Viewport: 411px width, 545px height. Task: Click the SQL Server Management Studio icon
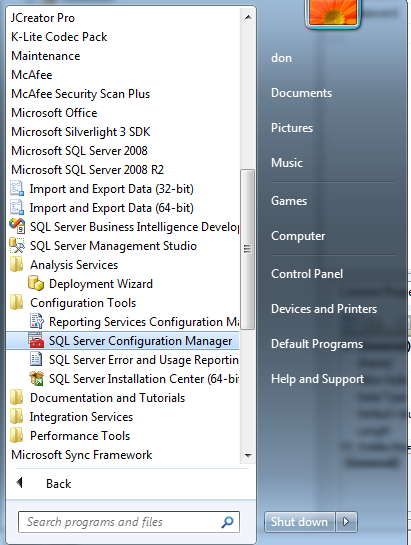[x=17, y=245]
